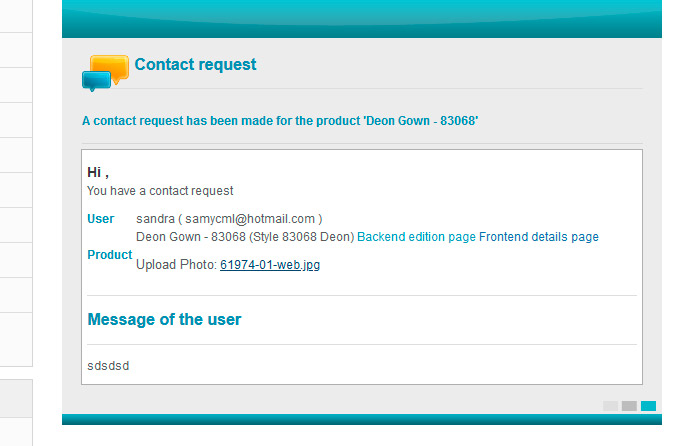This screenshot has width=679, height=446.
Task: Click the 'Deon Gown - 83068 (Style 83068 Deon)' text
Action: [245, 237]
